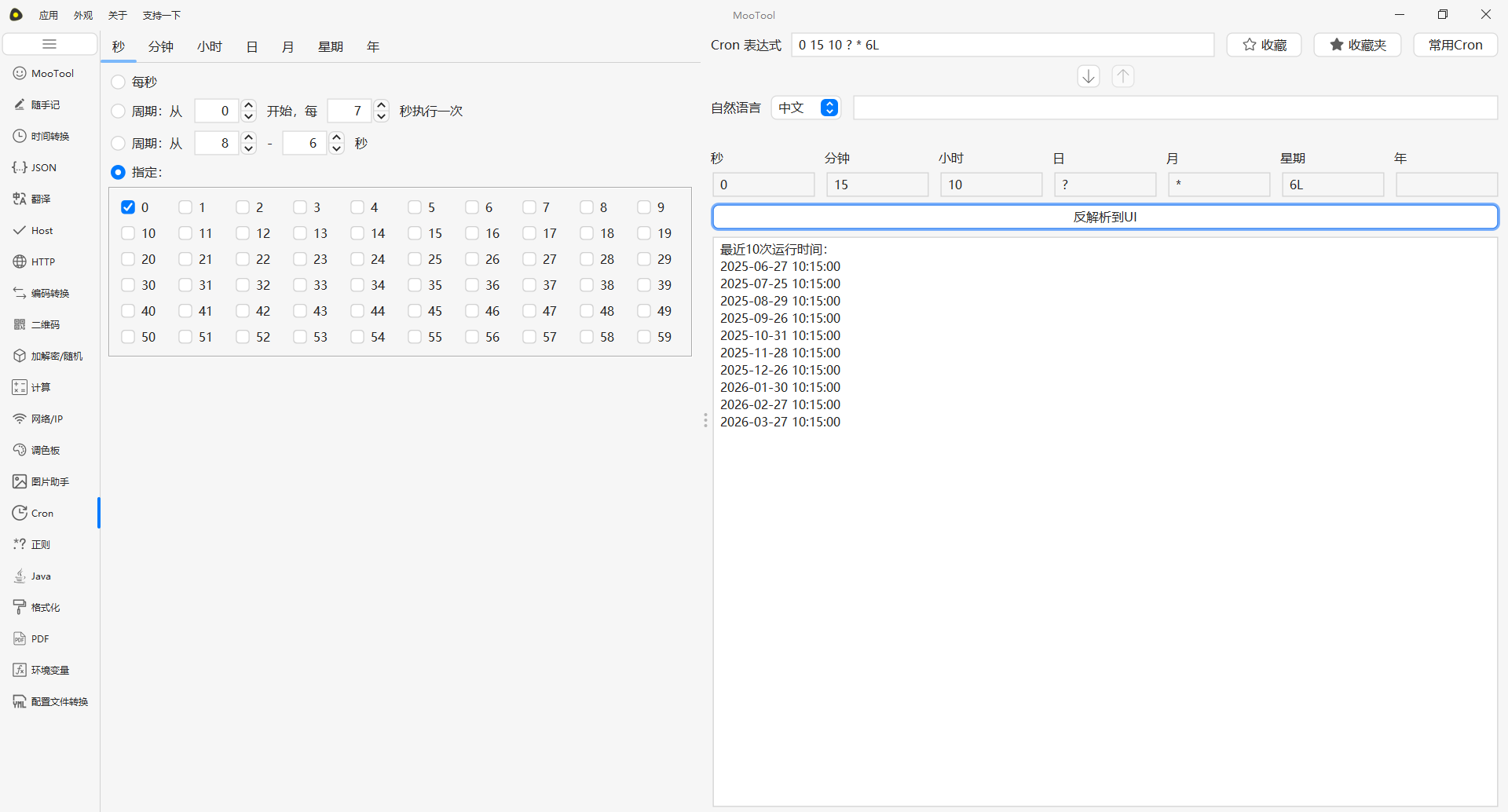The height and width of the screenshot is (812, 1508).
Task: Open the time conversion (时间转换) tool
Action: 49,136
